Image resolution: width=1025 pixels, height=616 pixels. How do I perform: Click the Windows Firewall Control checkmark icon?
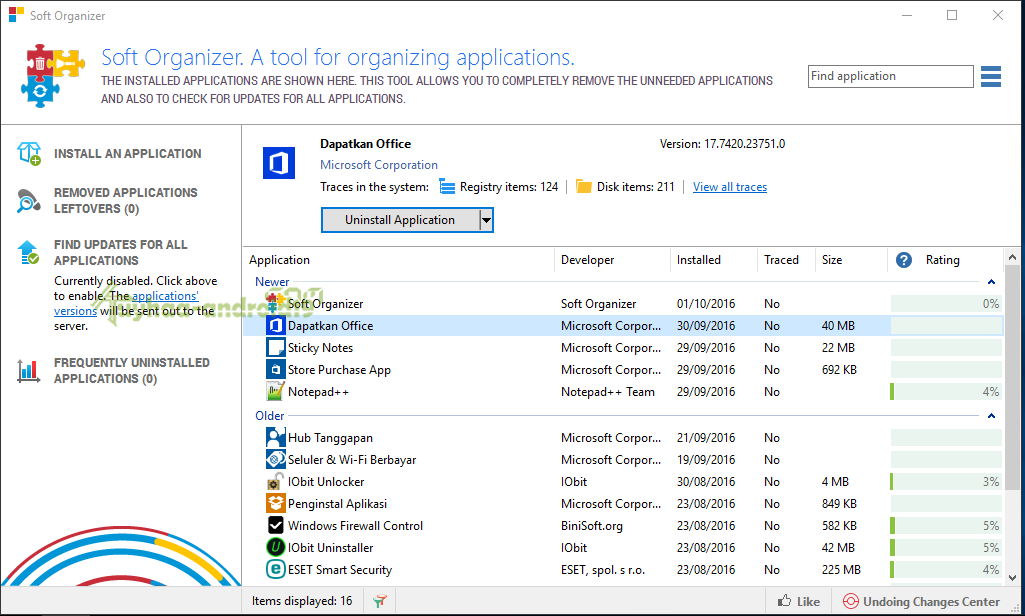click(275, 526)
